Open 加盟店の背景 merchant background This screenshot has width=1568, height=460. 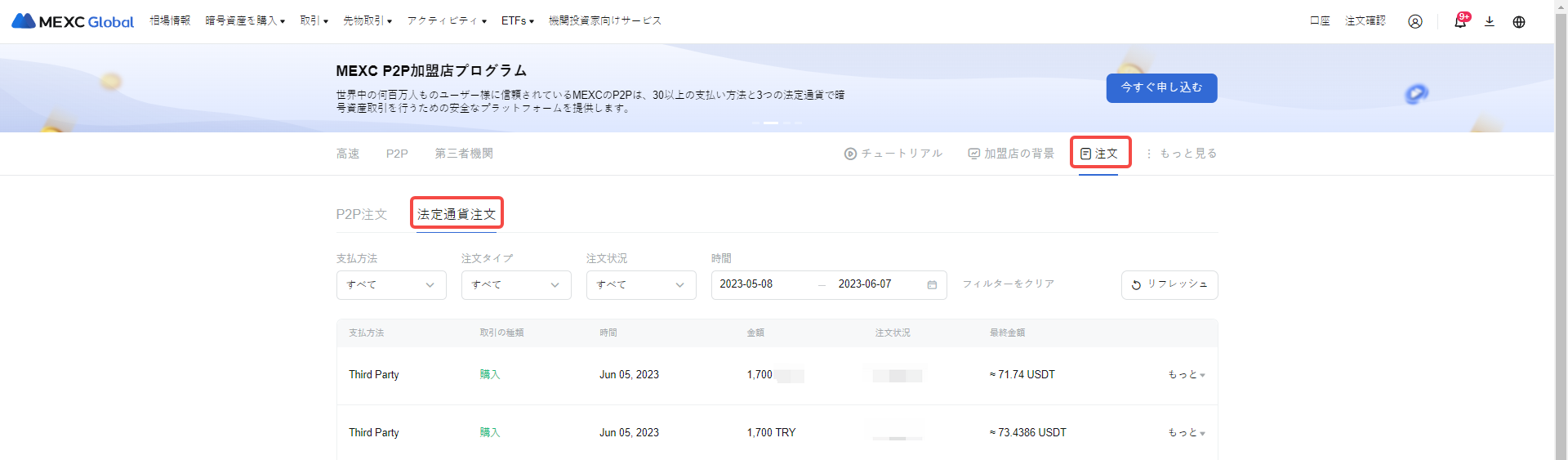[1011, 154]
